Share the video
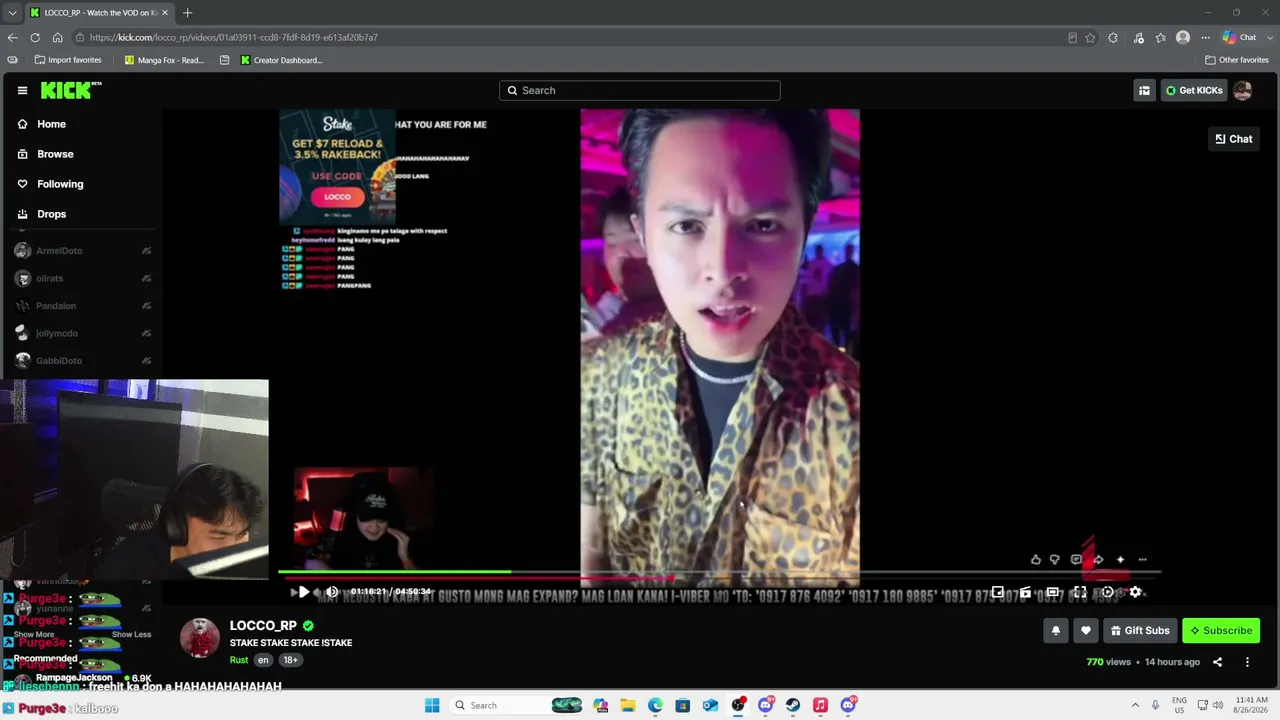1280x720 pixels. tap(1217, 662)
